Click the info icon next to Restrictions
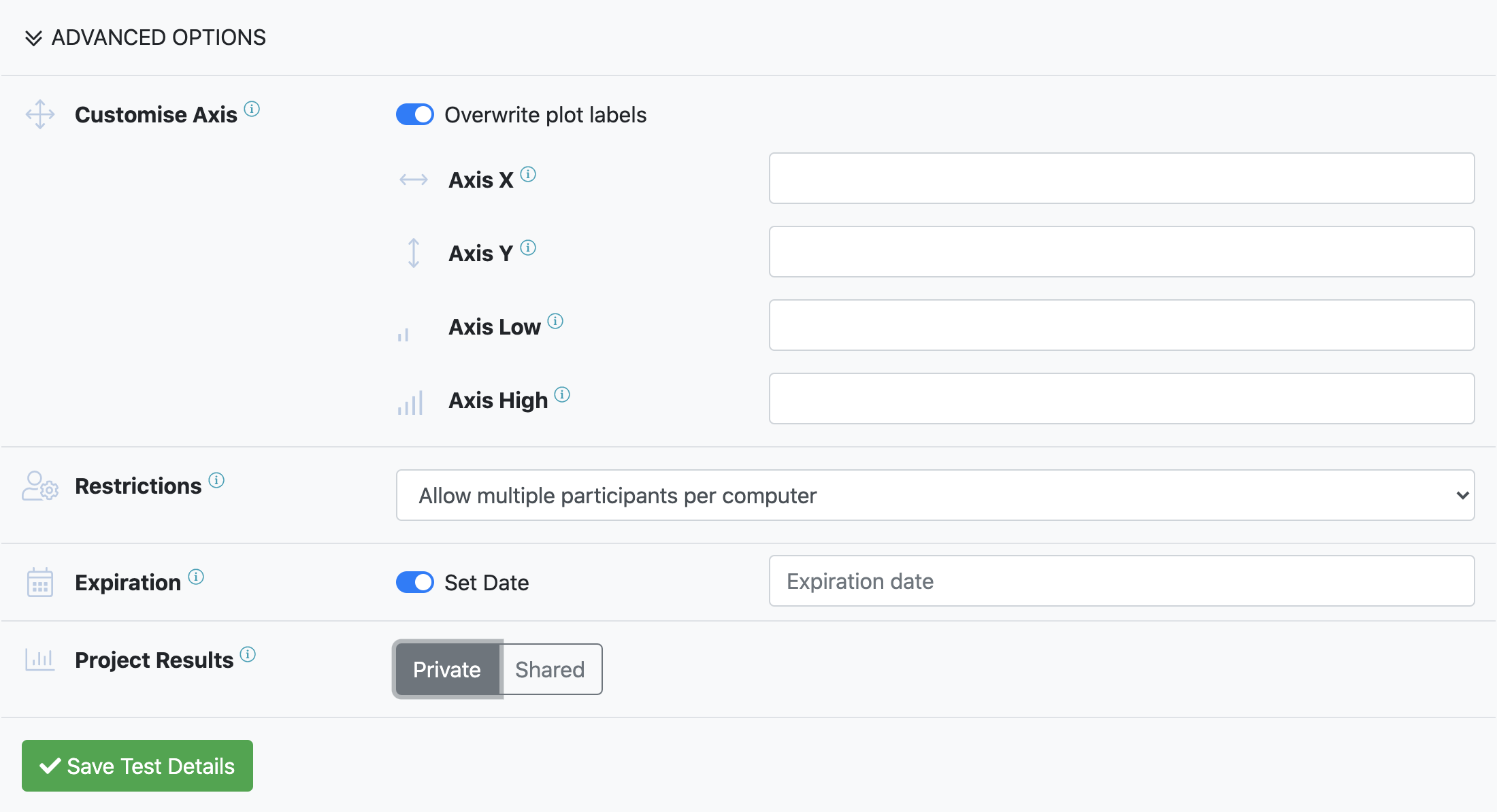 (216, 481)
